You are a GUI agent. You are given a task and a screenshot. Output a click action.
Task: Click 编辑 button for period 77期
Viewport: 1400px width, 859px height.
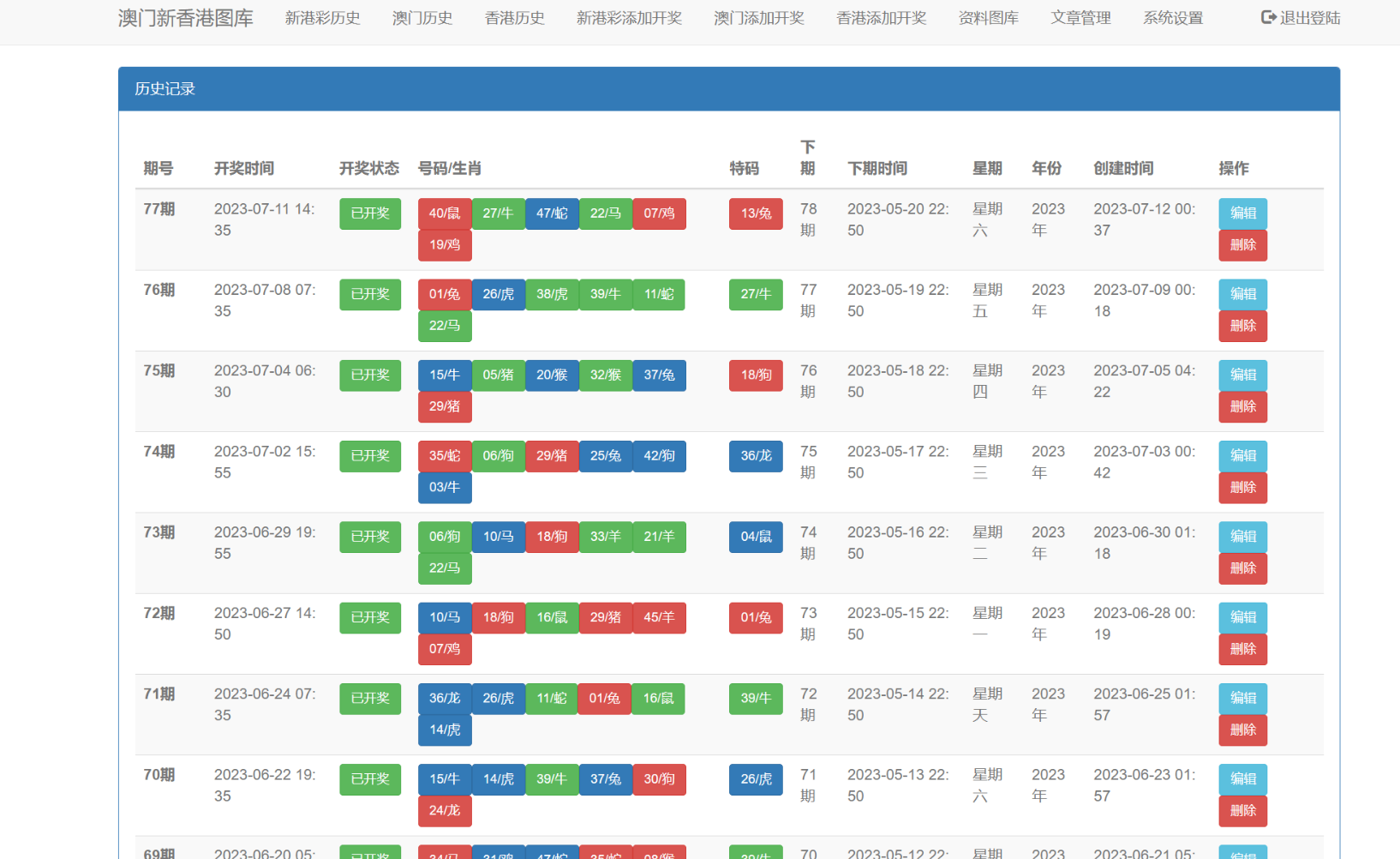[1242, 213]
